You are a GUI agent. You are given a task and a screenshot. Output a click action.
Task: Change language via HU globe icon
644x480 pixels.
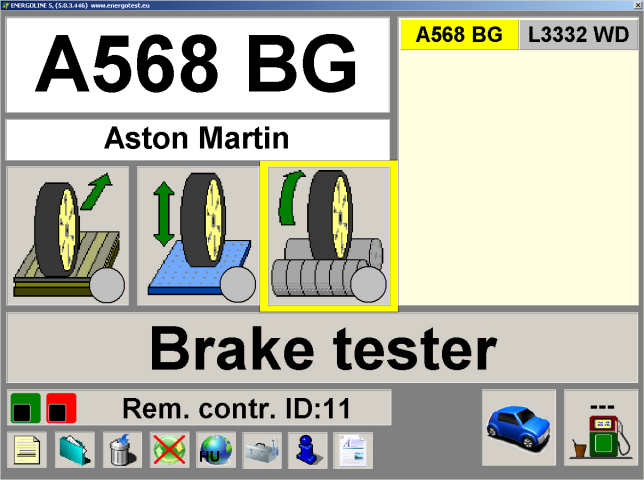pyautogui.click(x=216, y=451)
